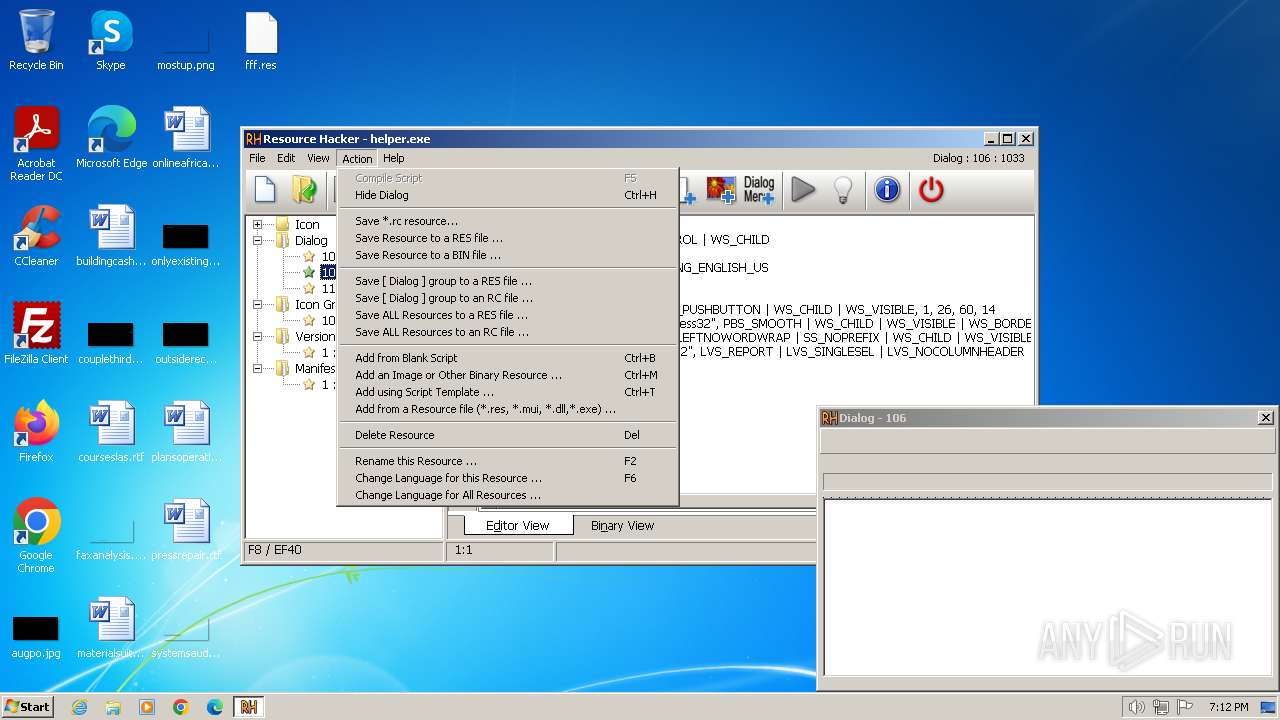Click the light bulb toolbar icon
The width and height of the screenshot is (1280, 720).
pos(843,189)
